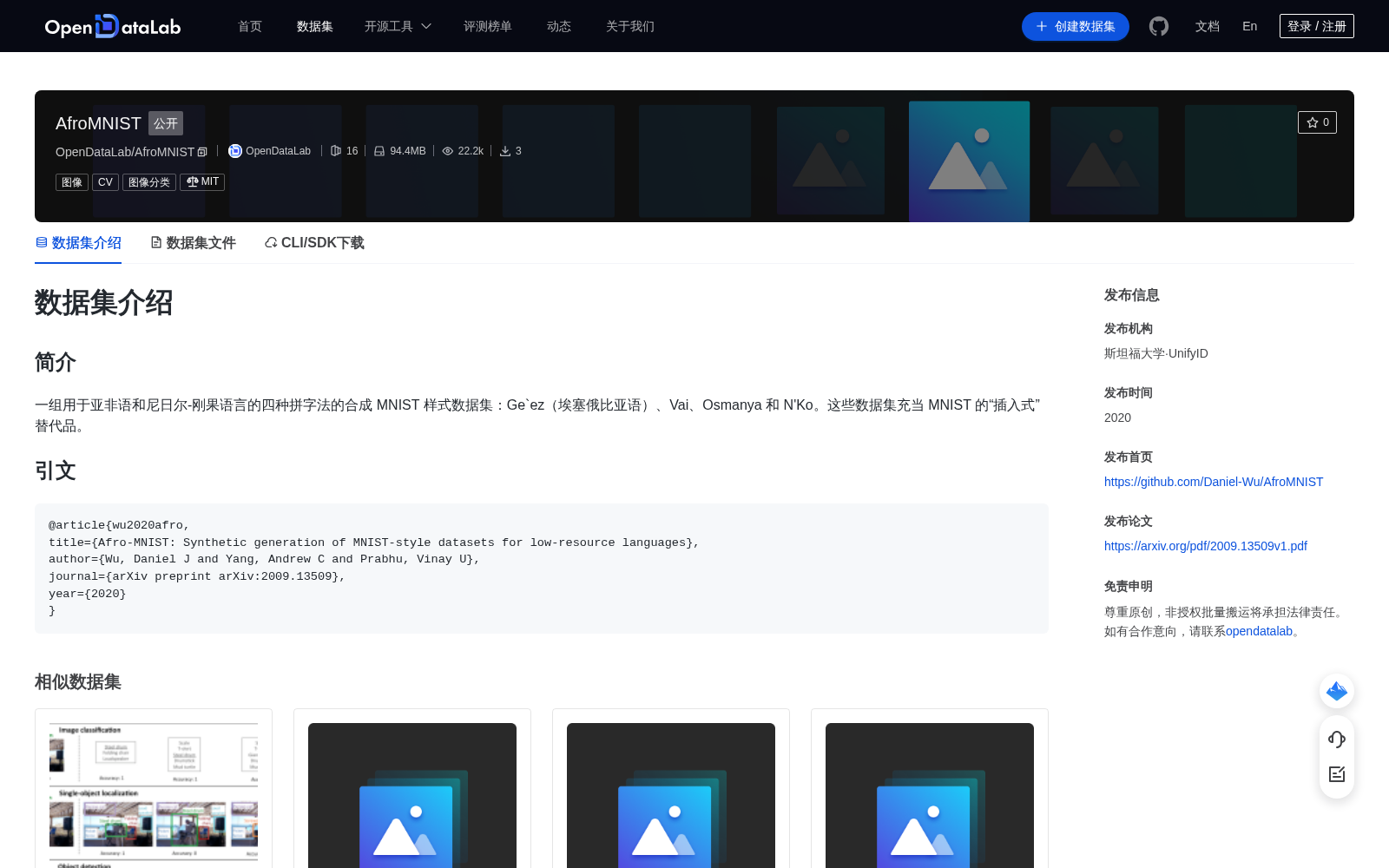Viewport: 1389px width, 868px height.
Task: Open the blue floating assistant icon
Action: pyautogui.click(x=1337, y=691)
